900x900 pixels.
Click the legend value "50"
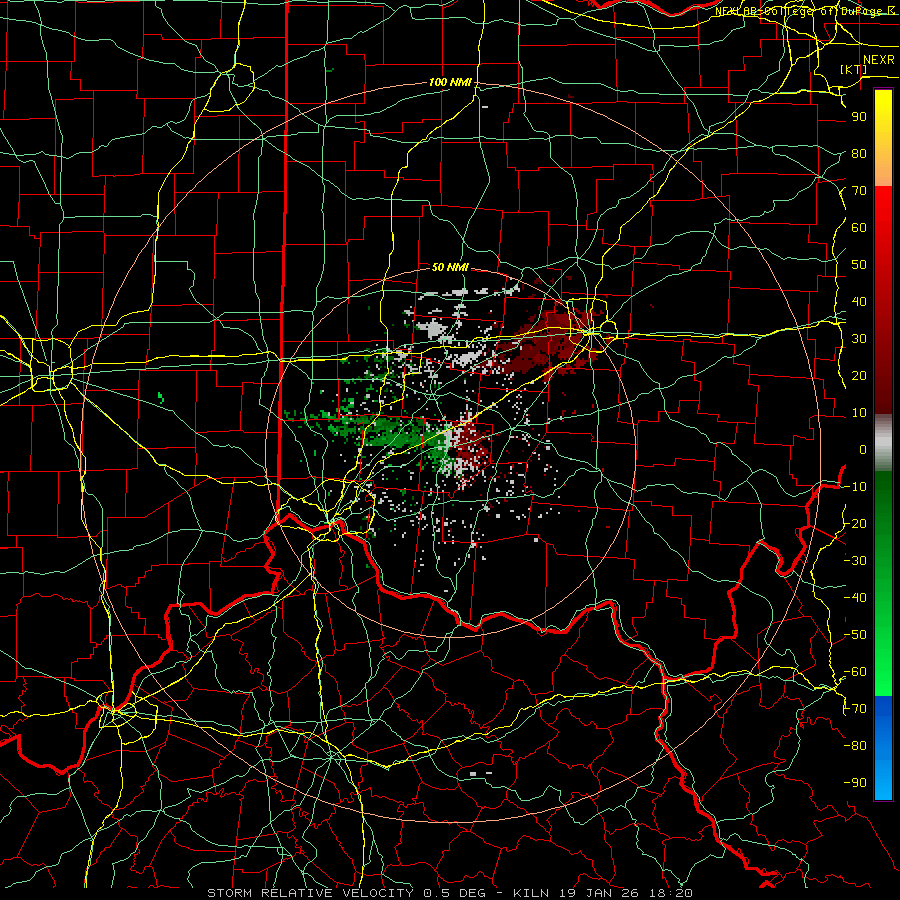click(x=859, y=265)
